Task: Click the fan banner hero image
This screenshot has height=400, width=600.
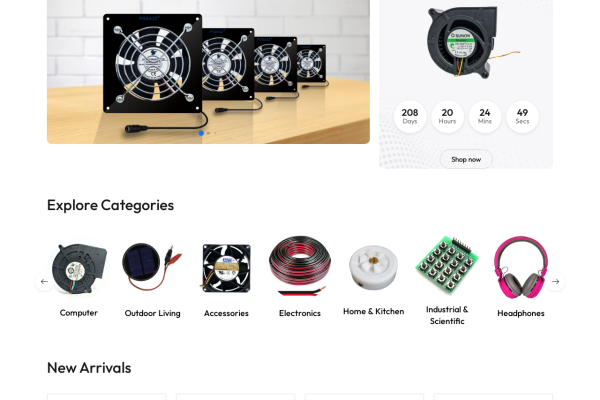Action: point(209,72)
